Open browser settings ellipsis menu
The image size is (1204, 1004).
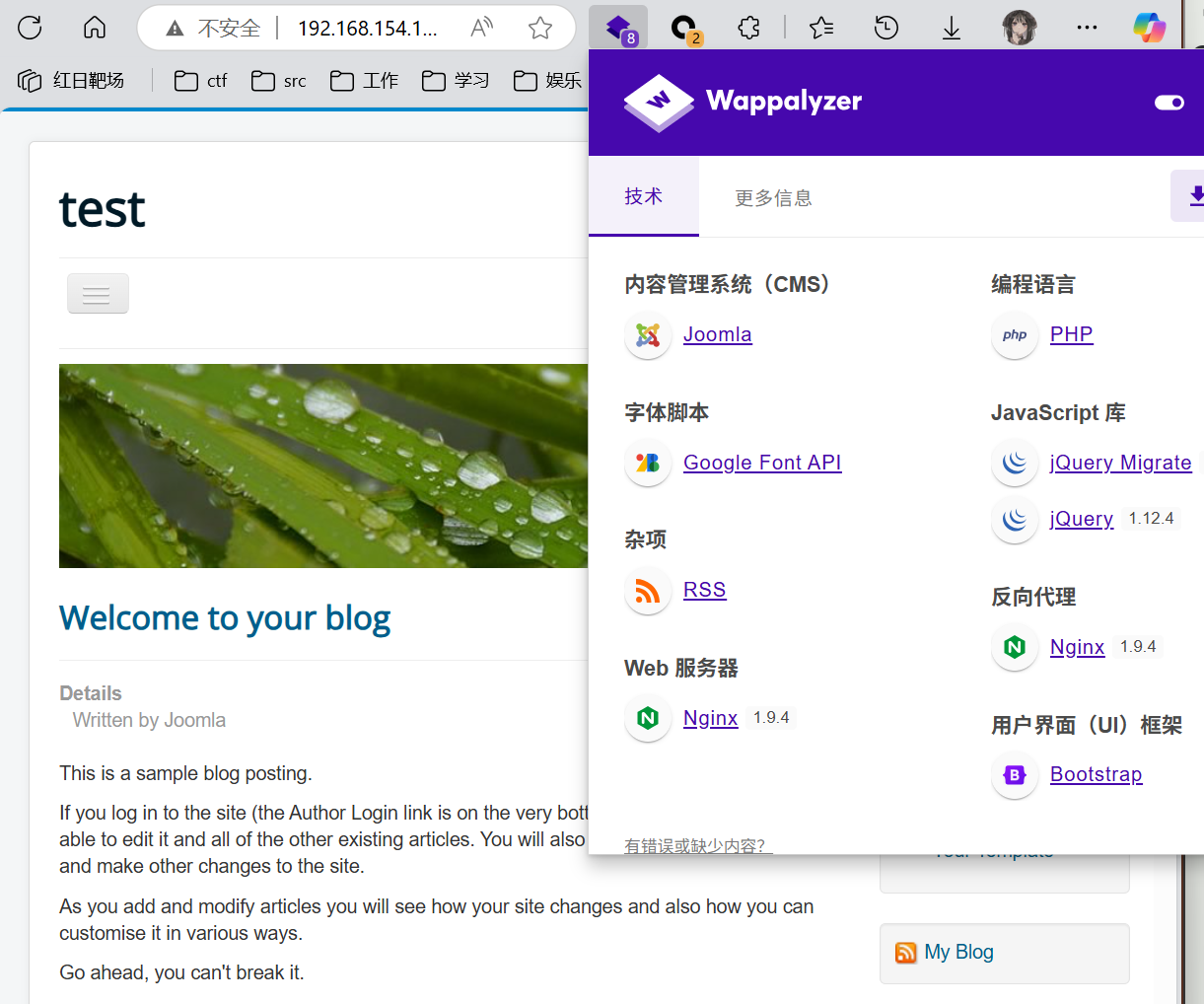[1087, 28]
